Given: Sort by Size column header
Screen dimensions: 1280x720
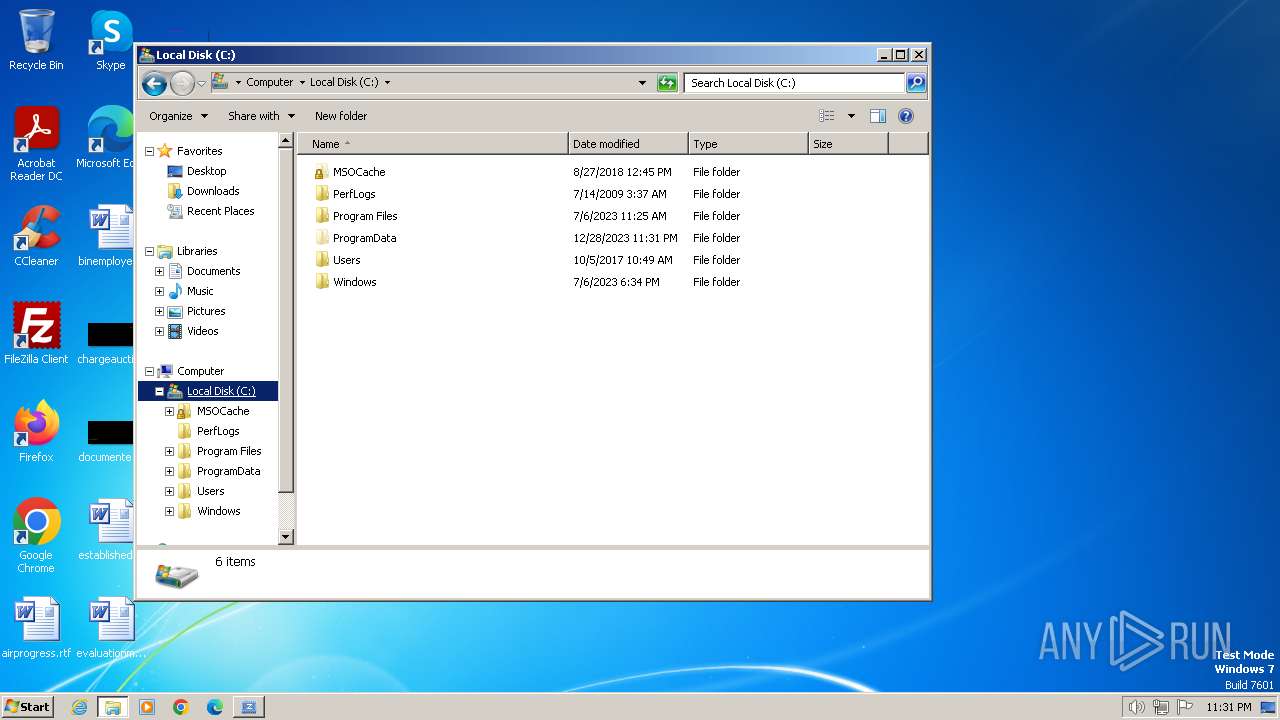Looking at the screenshot, I should pos(848,144).
